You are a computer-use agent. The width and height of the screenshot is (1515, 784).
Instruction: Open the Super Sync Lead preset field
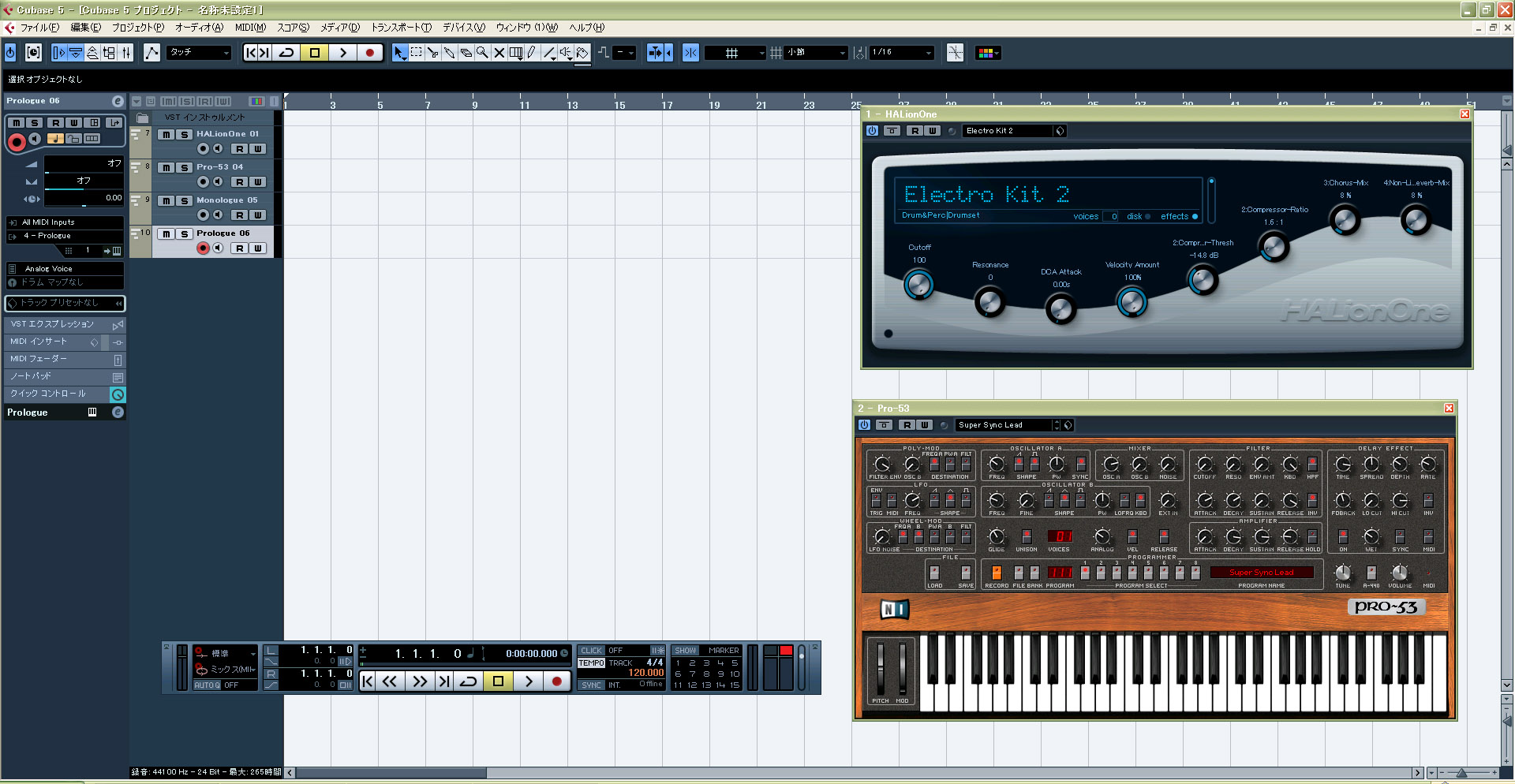(x=1004, y=425)
